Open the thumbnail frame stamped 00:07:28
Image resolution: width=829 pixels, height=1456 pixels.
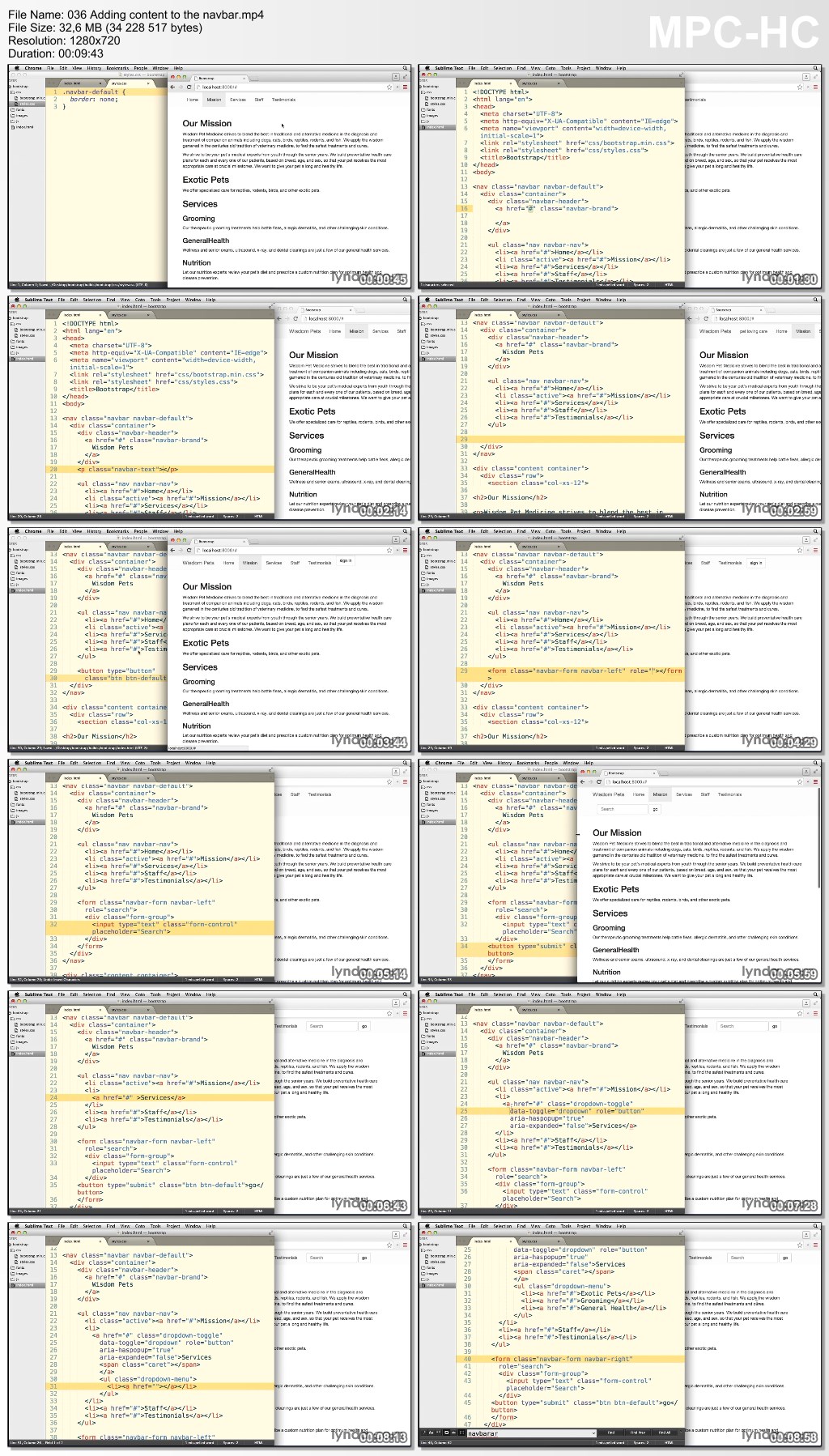(621, 1103)
